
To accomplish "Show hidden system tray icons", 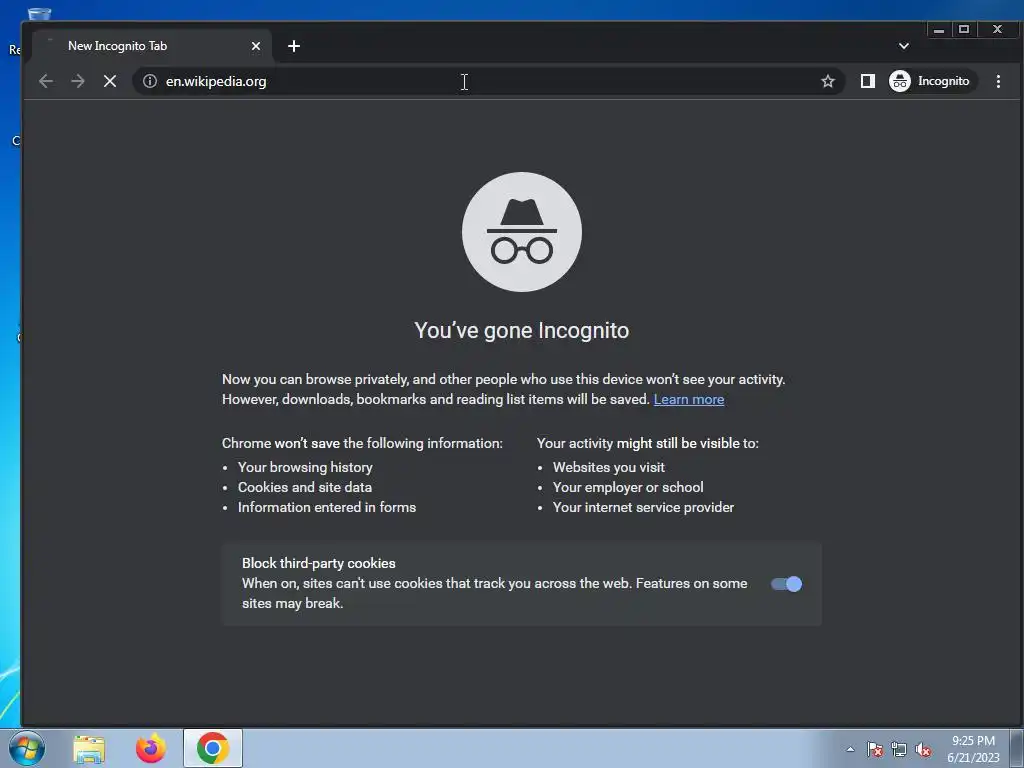I will (x=850, y=749).
